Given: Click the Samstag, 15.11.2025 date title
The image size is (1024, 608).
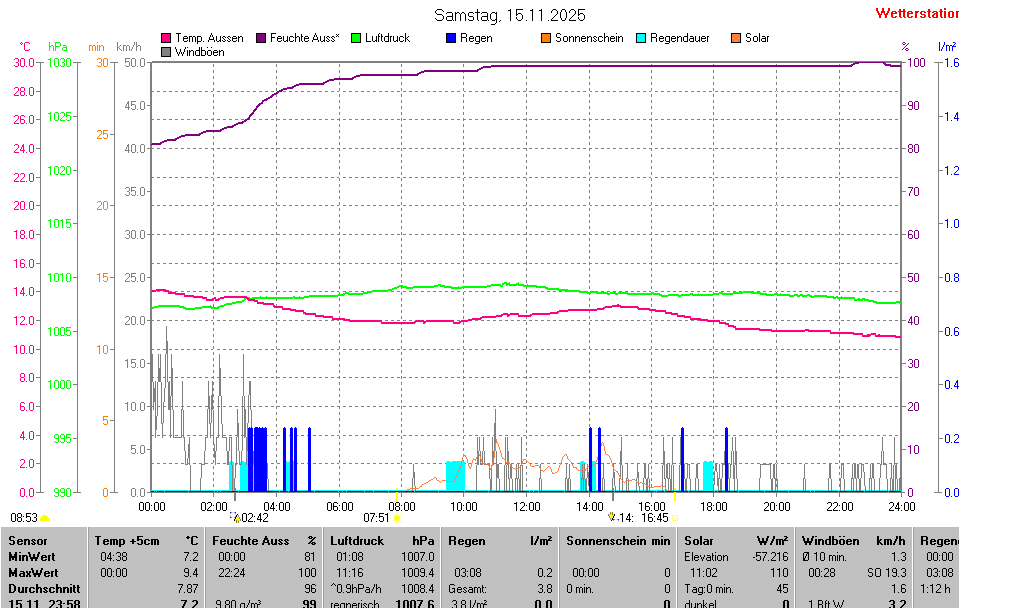Looking at the screenshot, I should (x=510, y=15).
